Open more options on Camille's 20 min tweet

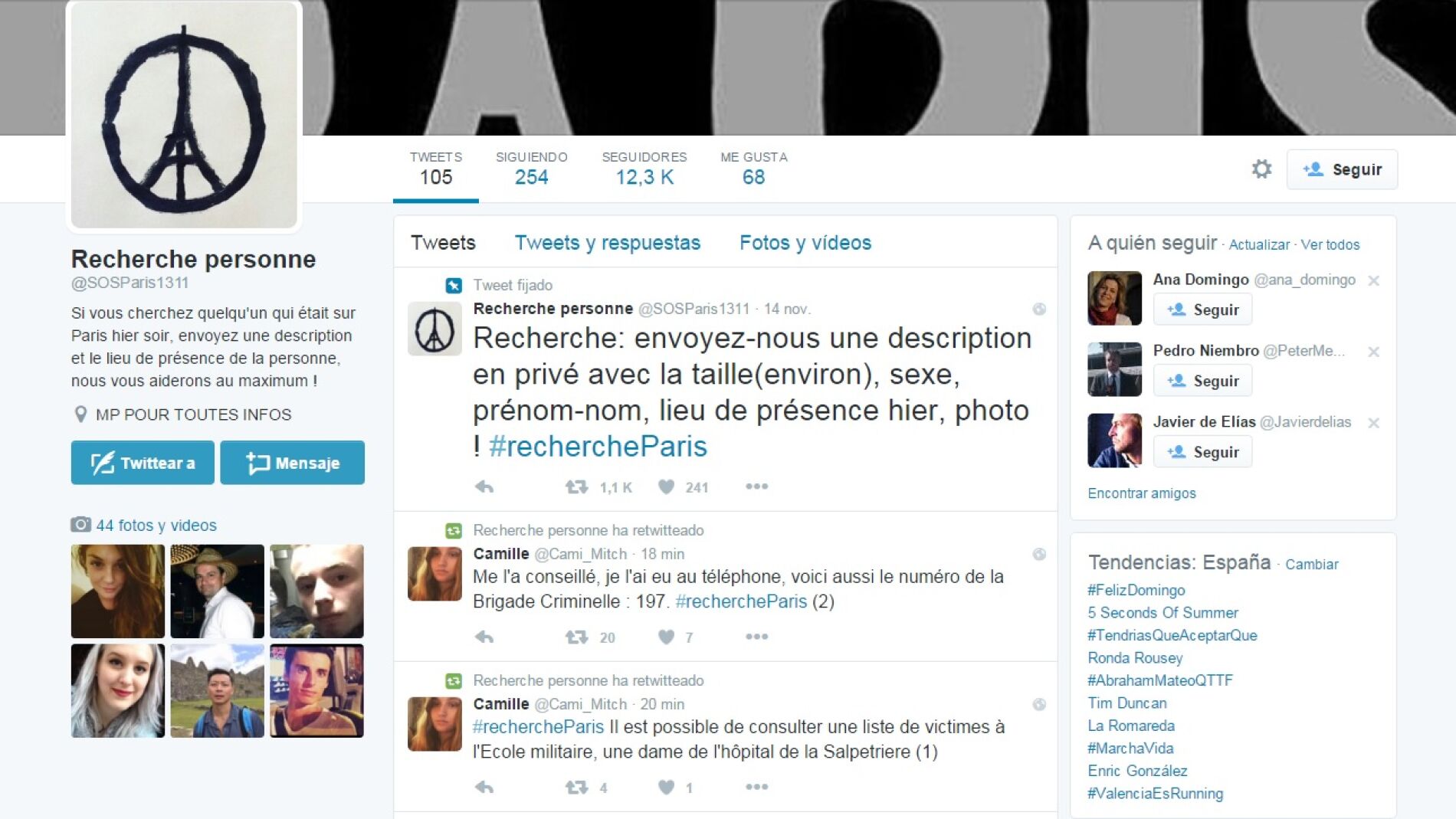(x=756, y=787)
